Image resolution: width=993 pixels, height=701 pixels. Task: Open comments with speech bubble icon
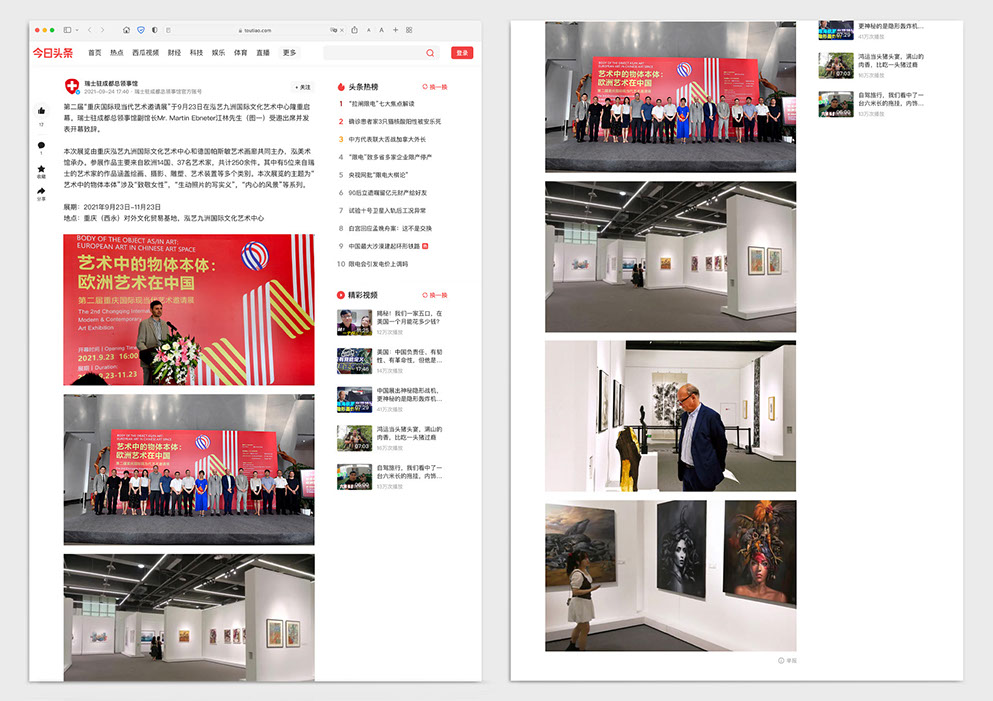click(x=41, y=145)
